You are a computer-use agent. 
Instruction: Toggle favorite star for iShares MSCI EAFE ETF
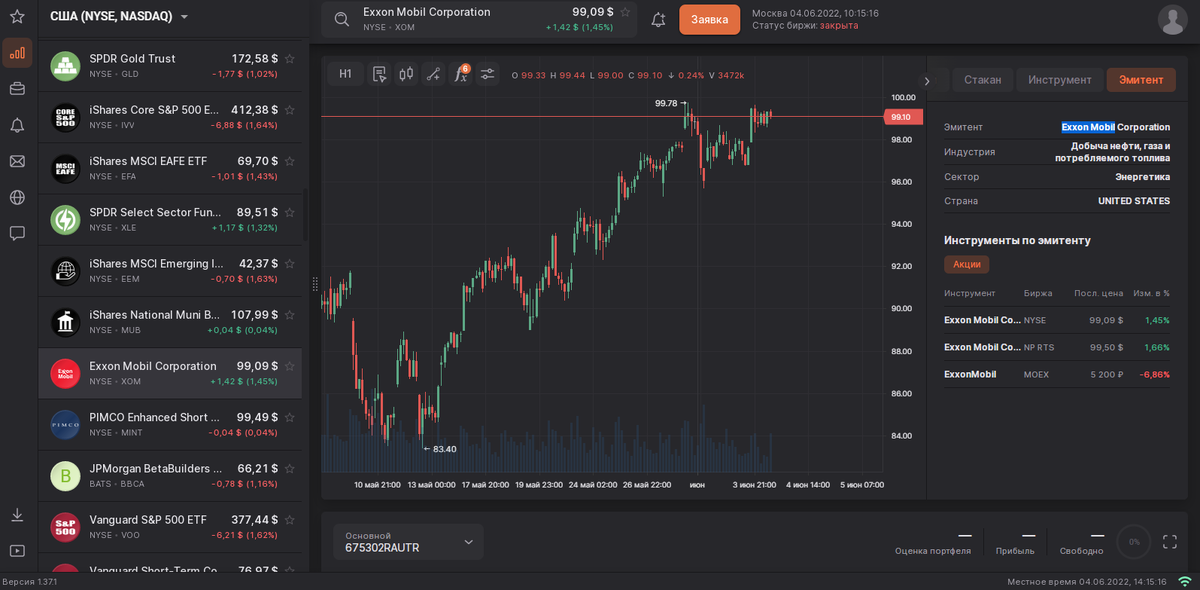point(290,160)
